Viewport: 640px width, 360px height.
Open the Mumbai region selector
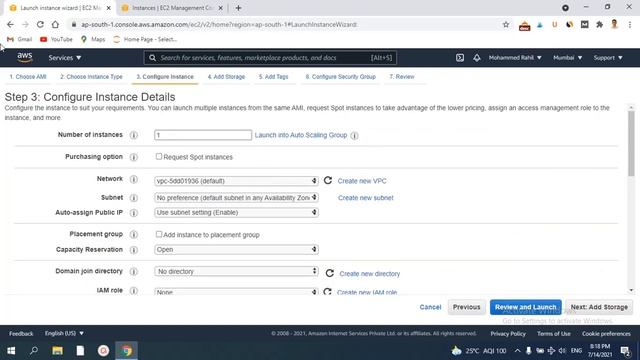coord(567,58)
